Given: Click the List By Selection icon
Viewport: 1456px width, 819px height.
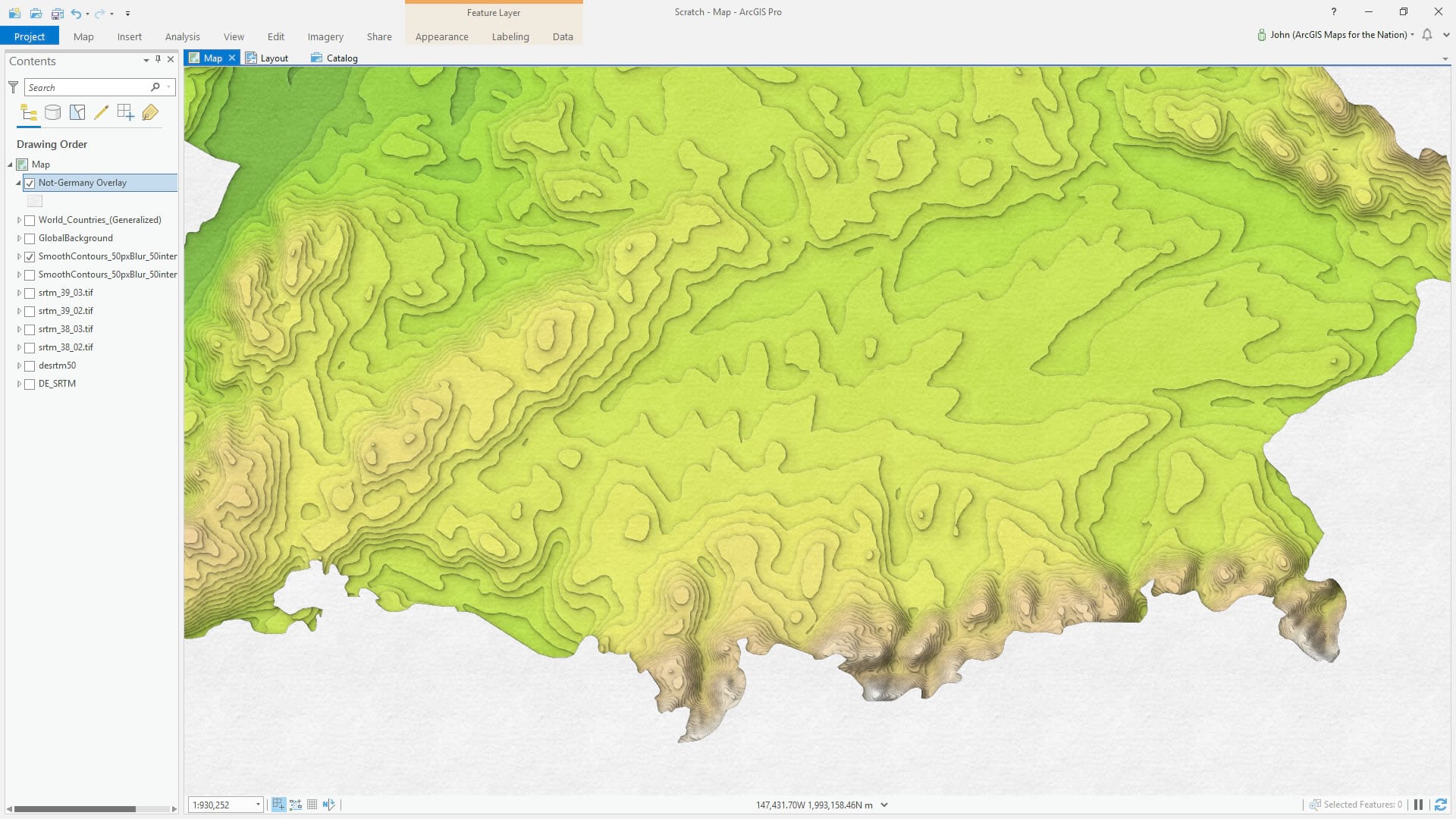Looking at the screenshot, I should pos(77,113).
